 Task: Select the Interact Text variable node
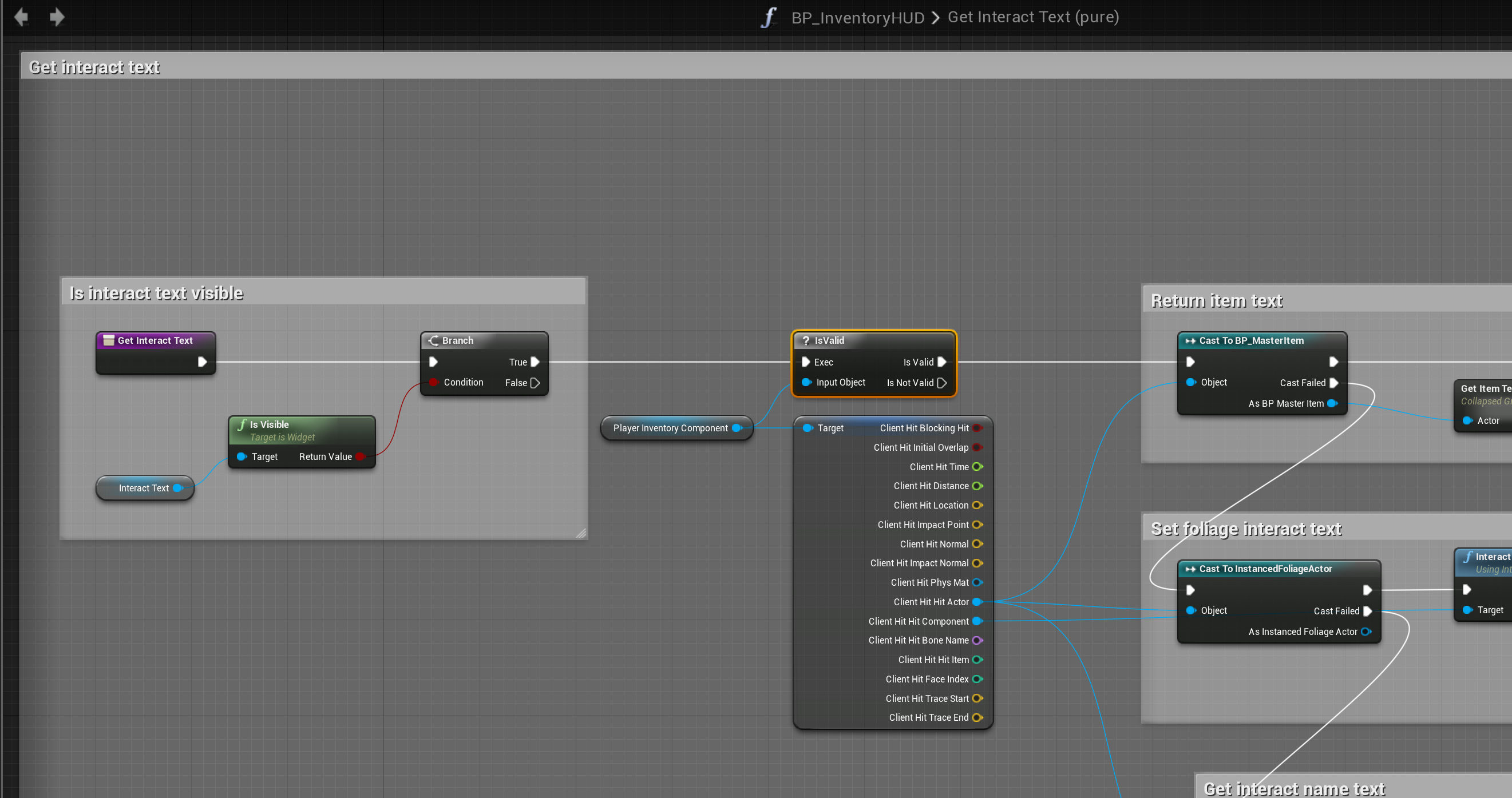tap(143, 487)
